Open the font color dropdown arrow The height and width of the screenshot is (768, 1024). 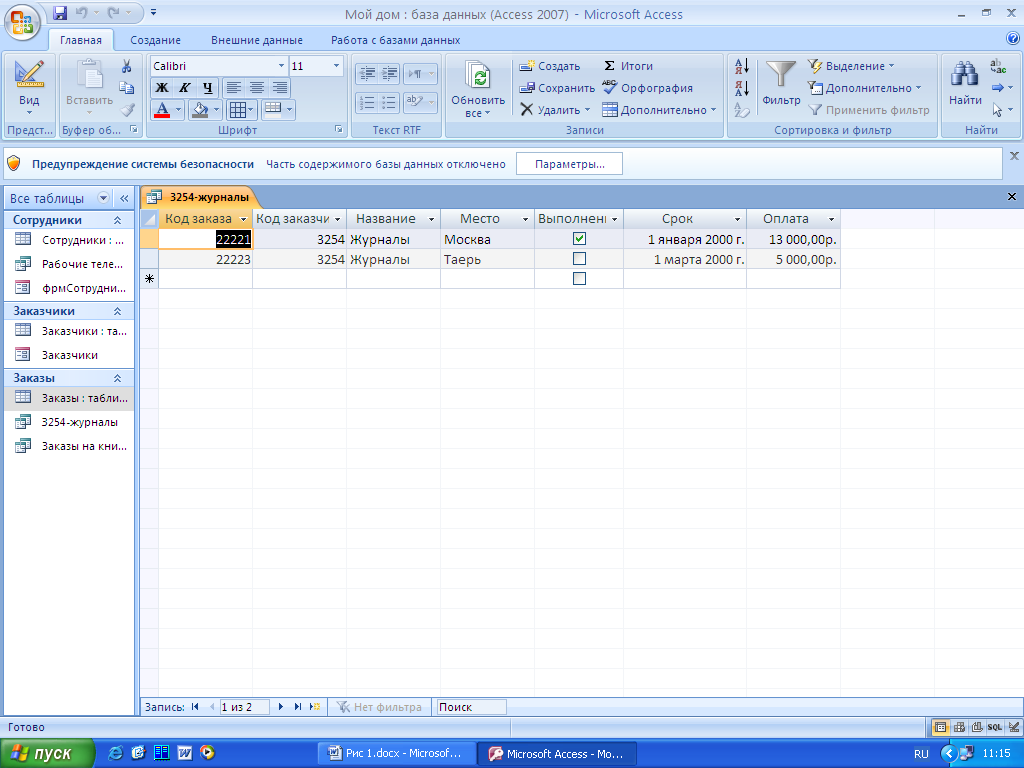coord(178,110)
